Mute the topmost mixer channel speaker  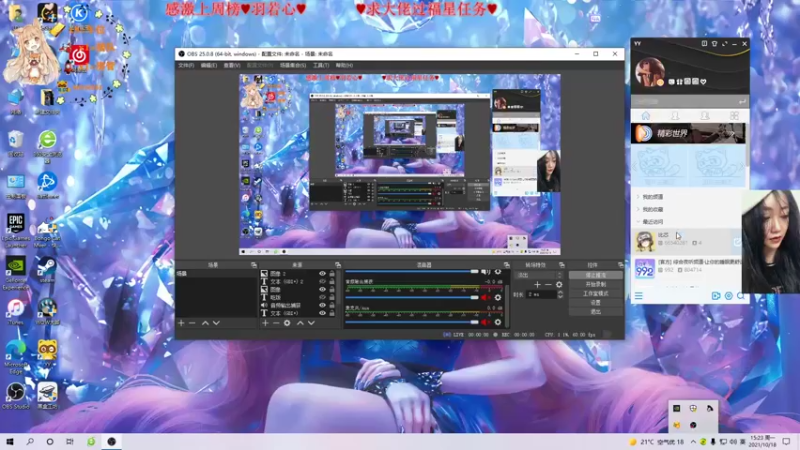pyautogui.click(x=486, y=272)
